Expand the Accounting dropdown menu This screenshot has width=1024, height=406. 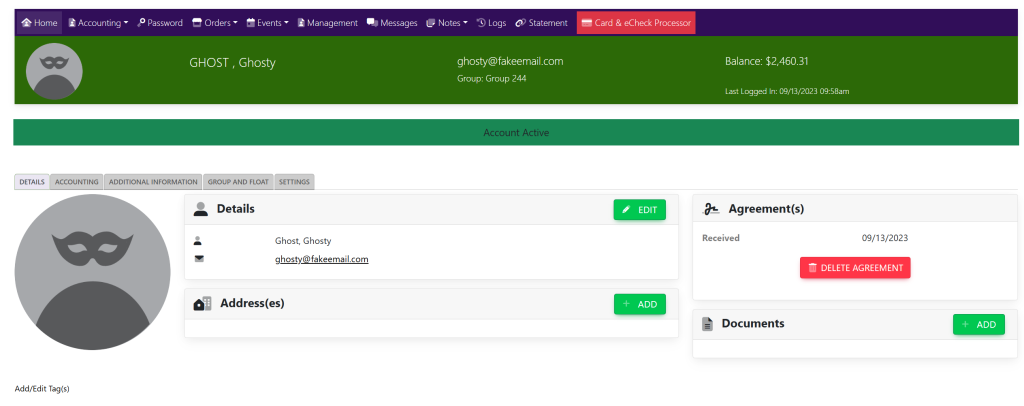pos(98,23)
